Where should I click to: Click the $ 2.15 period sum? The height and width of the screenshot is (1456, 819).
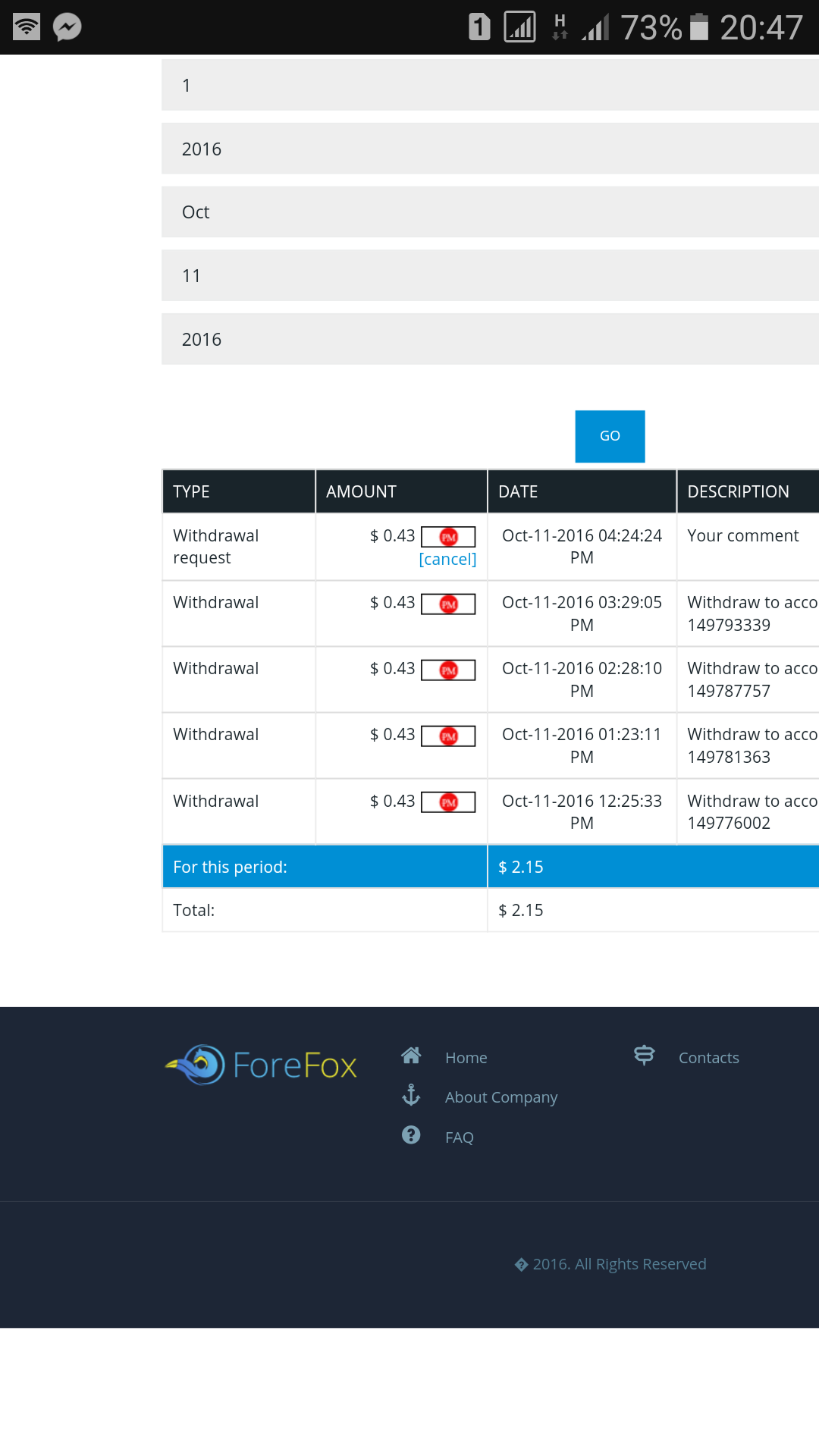click(521, 867)
